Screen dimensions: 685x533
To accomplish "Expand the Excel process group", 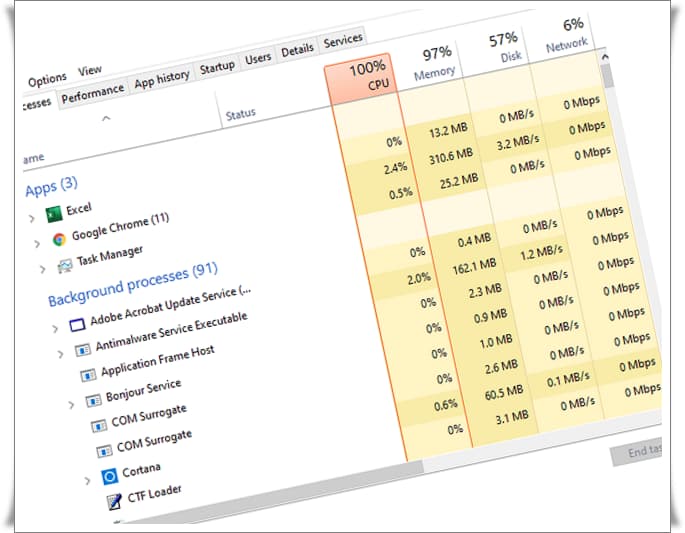I will [x=31, y=218].
